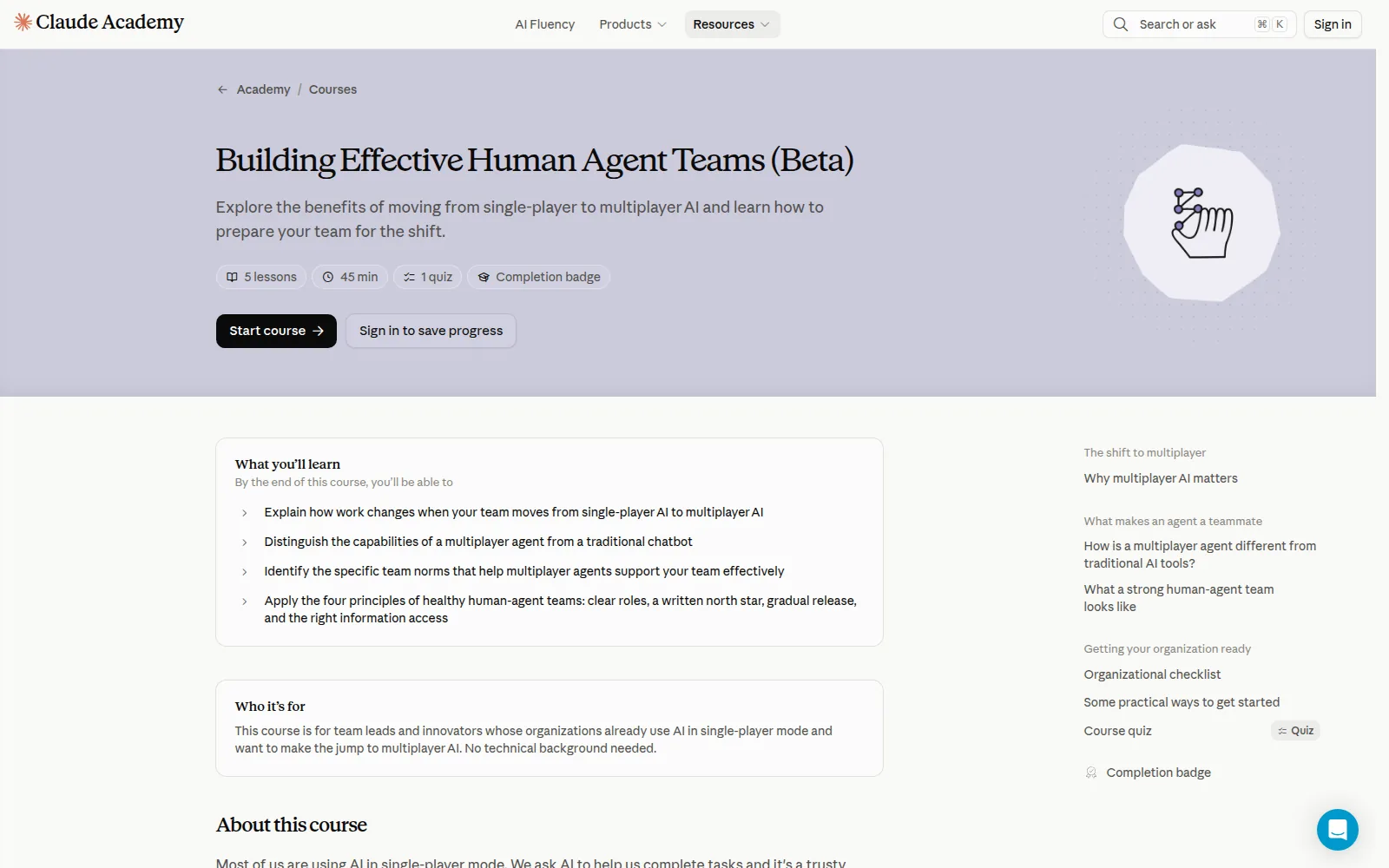This screenshot has width=1389, height=868.
Task: Expand the 'Apply the four principles' objective
Action: click(245, 602)
